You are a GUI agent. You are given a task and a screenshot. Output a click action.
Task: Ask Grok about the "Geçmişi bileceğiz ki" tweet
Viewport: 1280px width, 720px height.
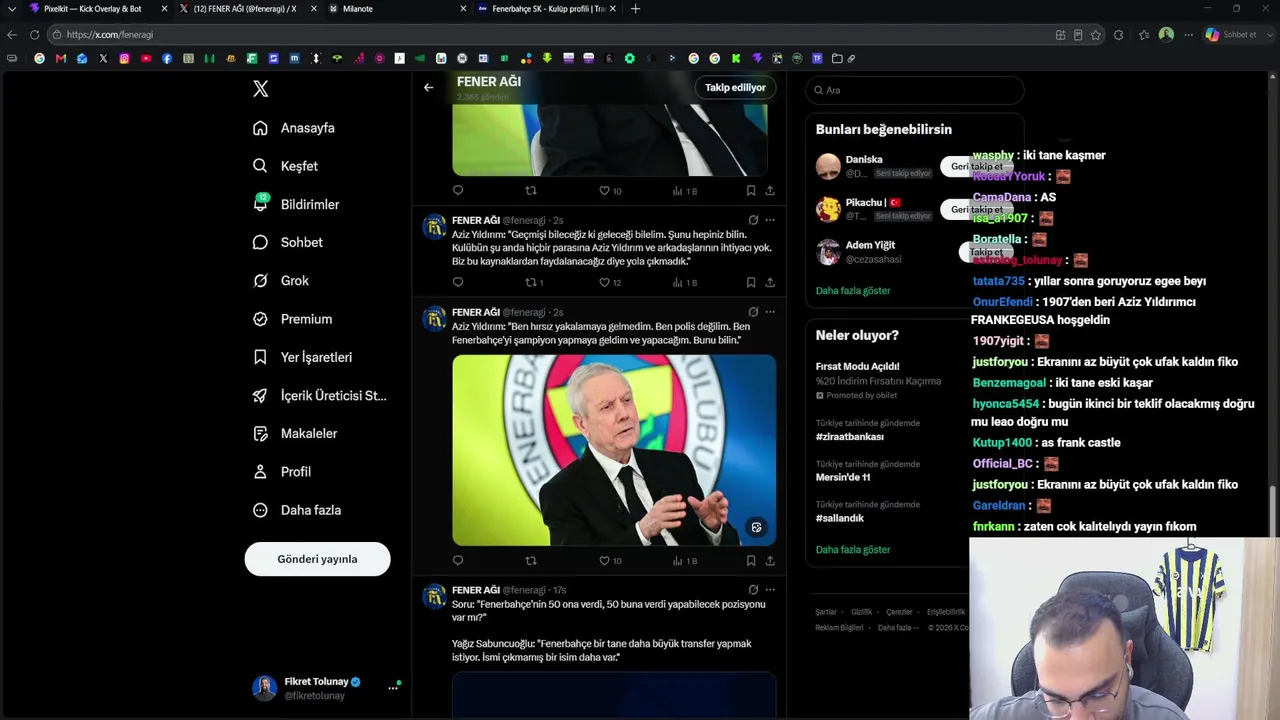pyautogui.click(x=753, y=220)
